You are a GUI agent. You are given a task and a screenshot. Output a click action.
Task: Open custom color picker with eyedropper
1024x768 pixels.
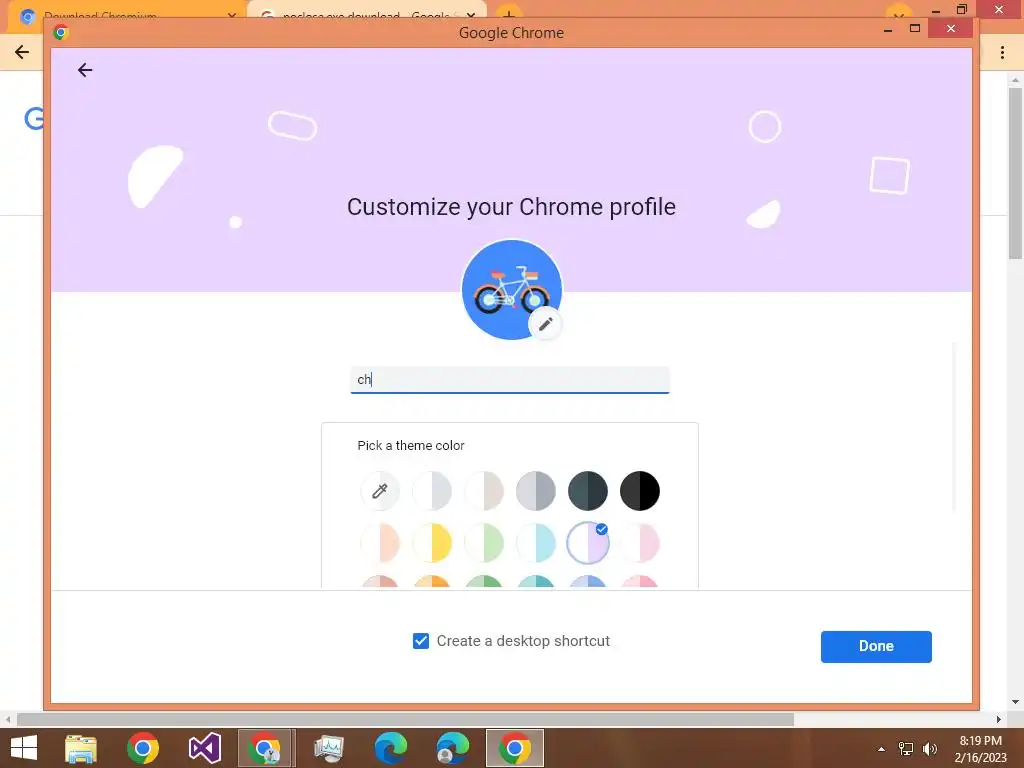pos(379,490)
